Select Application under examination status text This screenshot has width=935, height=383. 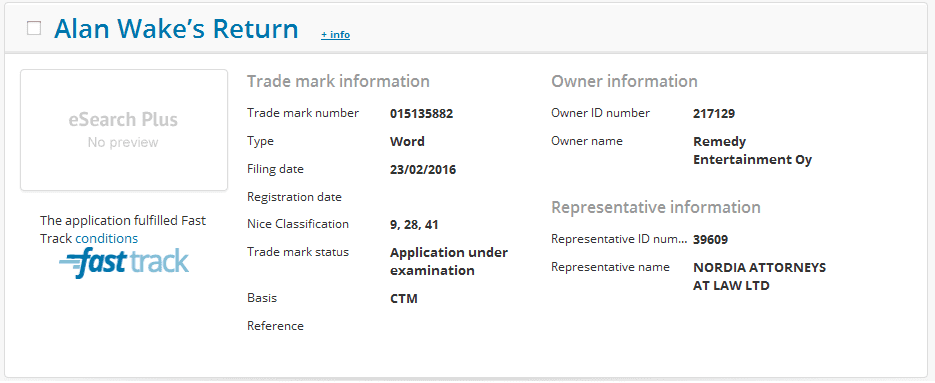449,261
